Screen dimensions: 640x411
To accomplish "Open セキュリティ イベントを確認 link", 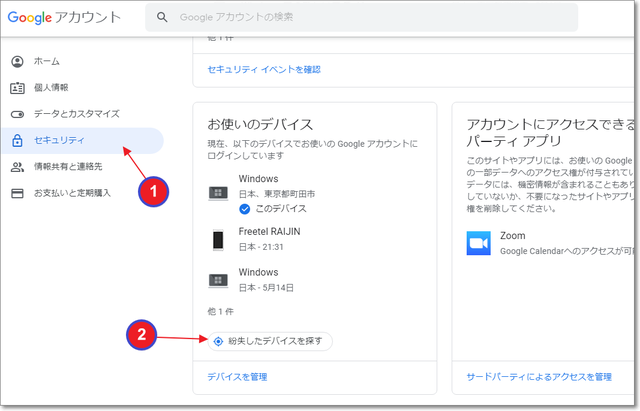I will pyautogui.click(x=264, y=69).
